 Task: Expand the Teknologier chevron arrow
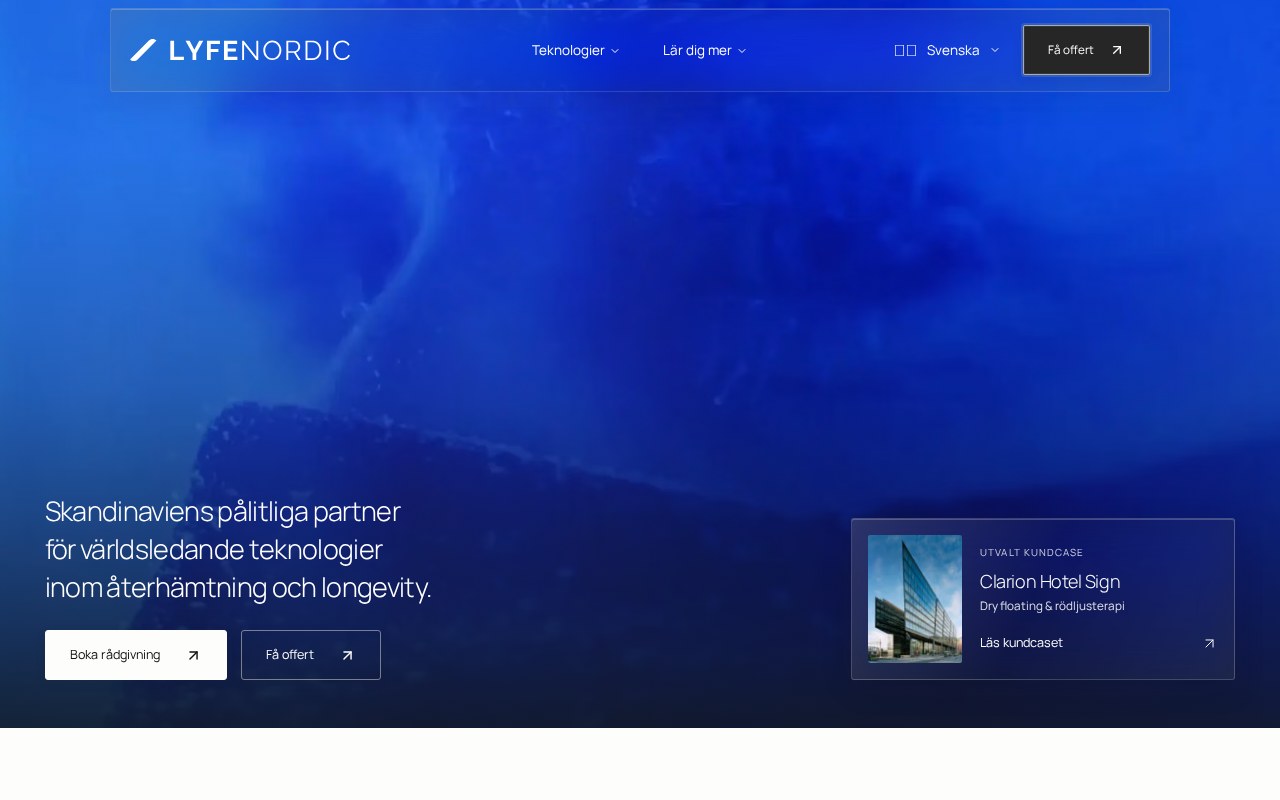point(615,51)
